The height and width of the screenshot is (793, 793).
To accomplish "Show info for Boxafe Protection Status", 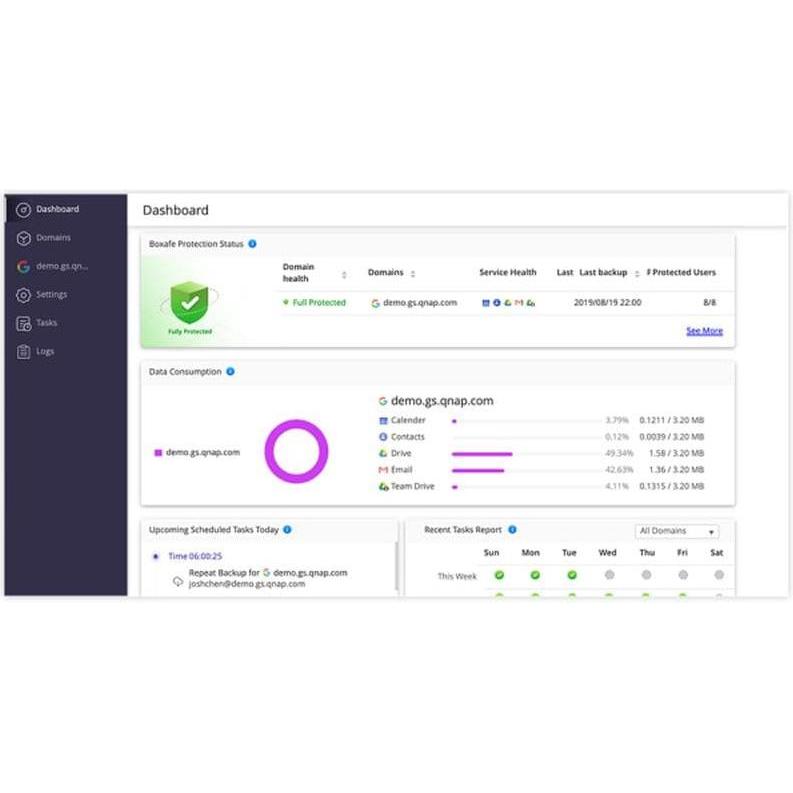I will point(252,244).
